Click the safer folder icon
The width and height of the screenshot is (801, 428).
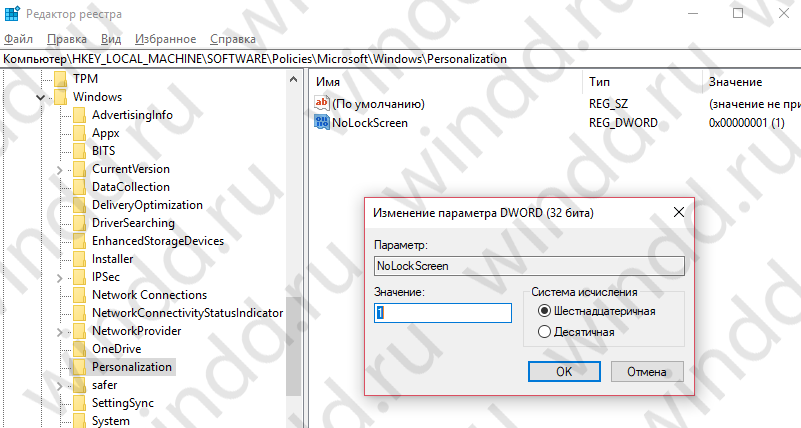79,385
